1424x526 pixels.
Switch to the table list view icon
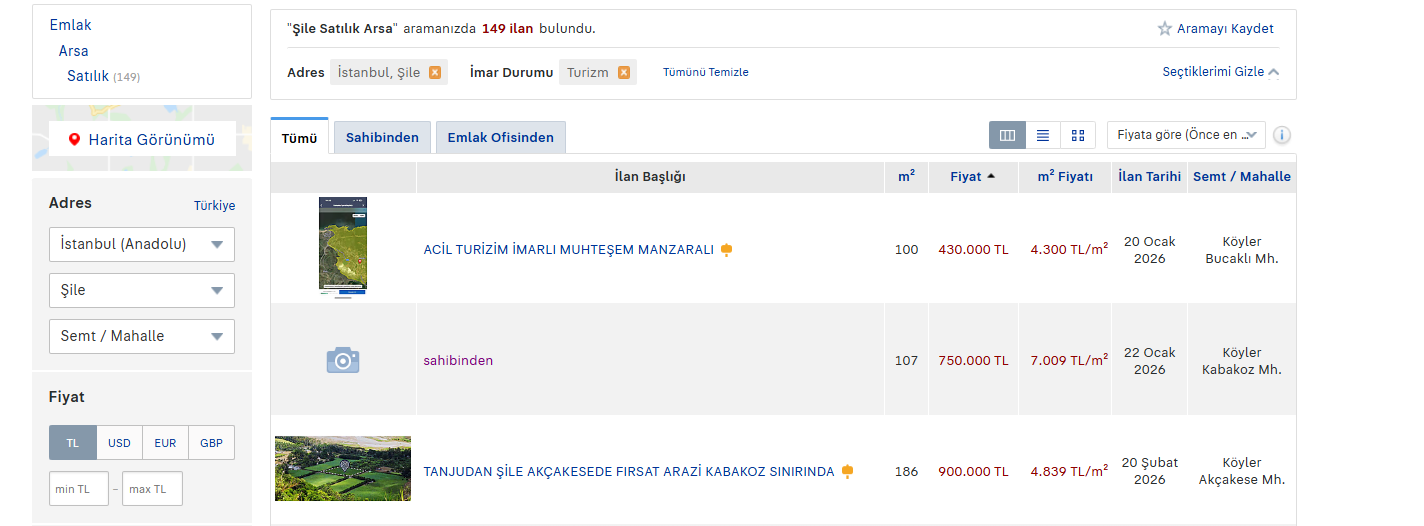1007,135
